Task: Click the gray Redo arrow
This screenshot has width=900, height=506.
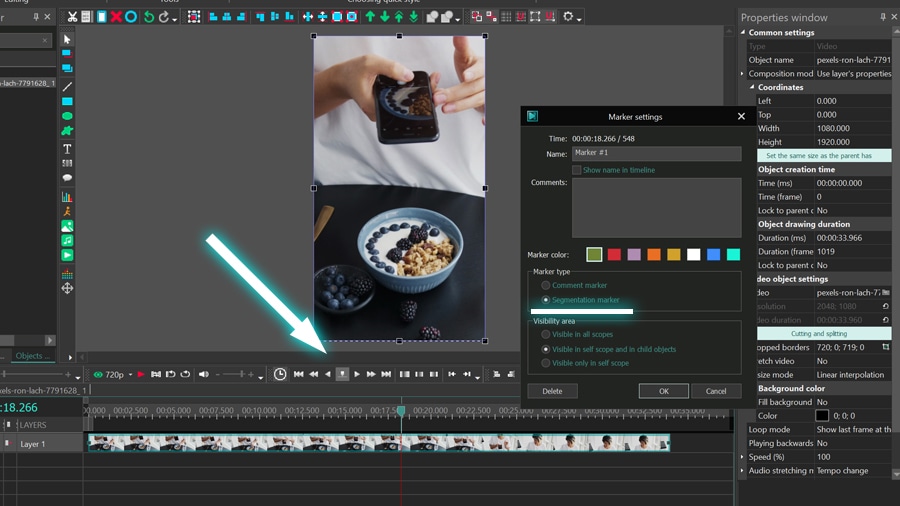Action: pos(164,17)
